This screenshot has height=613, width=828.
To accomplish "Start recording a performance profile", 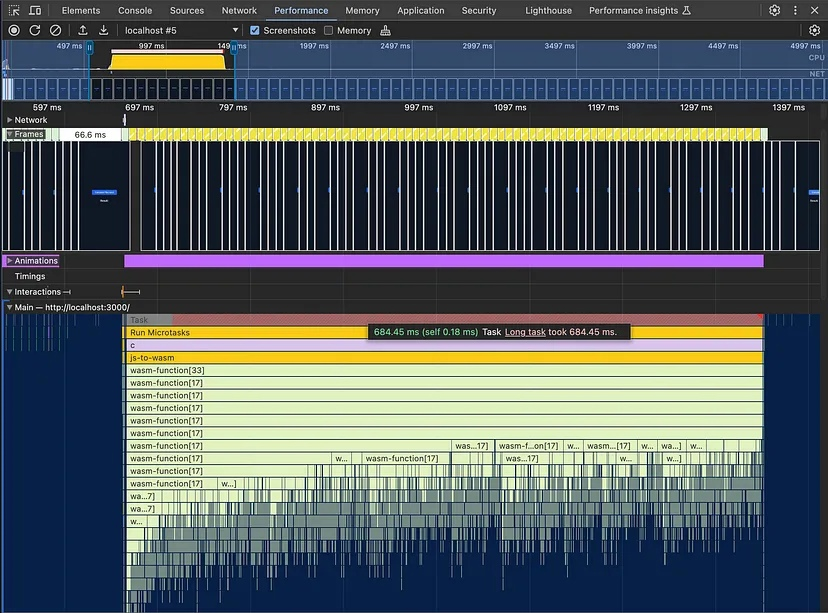I will (x=14, y=30).
